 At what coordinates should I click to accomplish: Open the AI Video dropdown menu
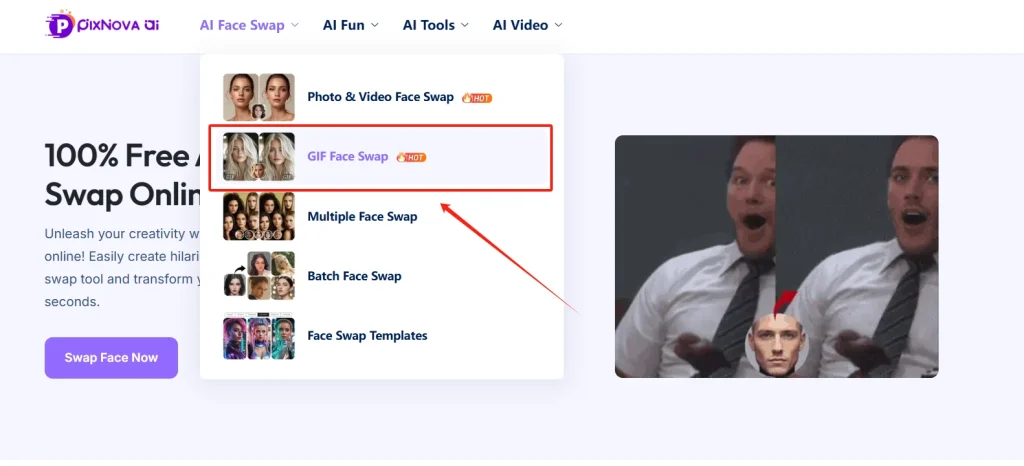click(x=527, y=25)
